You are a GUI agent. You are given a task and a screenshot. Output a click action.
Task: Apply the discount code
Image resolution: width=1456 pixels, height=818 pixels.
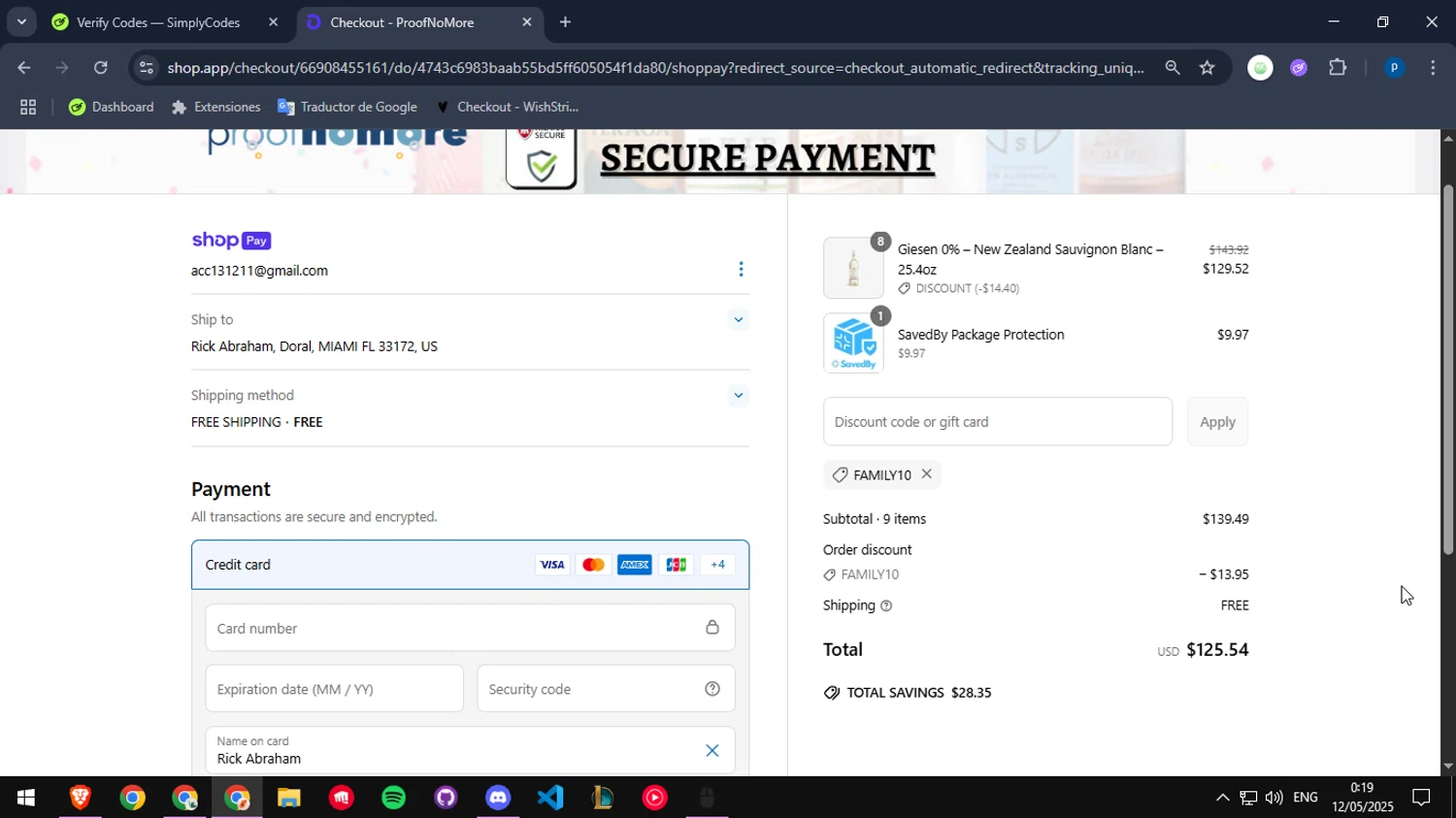(1217, 421)
